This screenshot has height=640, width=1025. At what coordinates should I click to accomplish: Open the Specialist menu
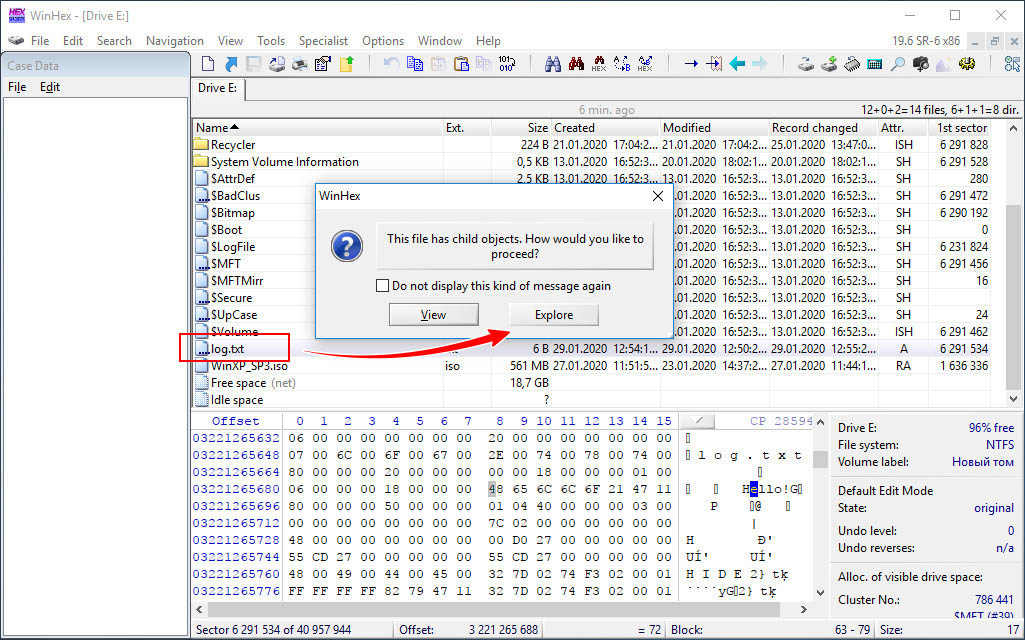pyautogui.click(x=324, y=41)
